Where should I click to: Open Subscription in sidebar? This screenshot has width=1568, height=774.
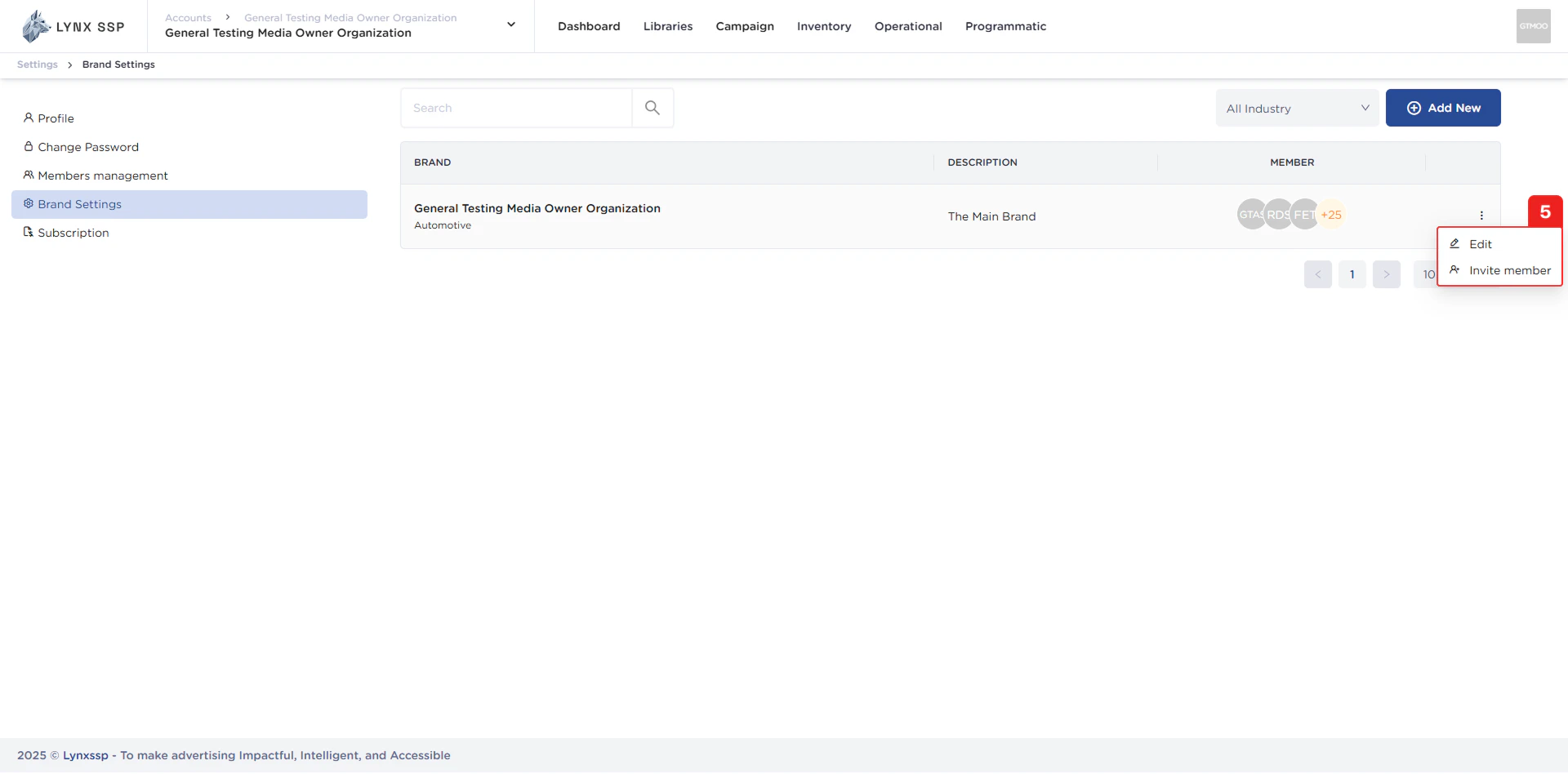[x=189, y=233]
